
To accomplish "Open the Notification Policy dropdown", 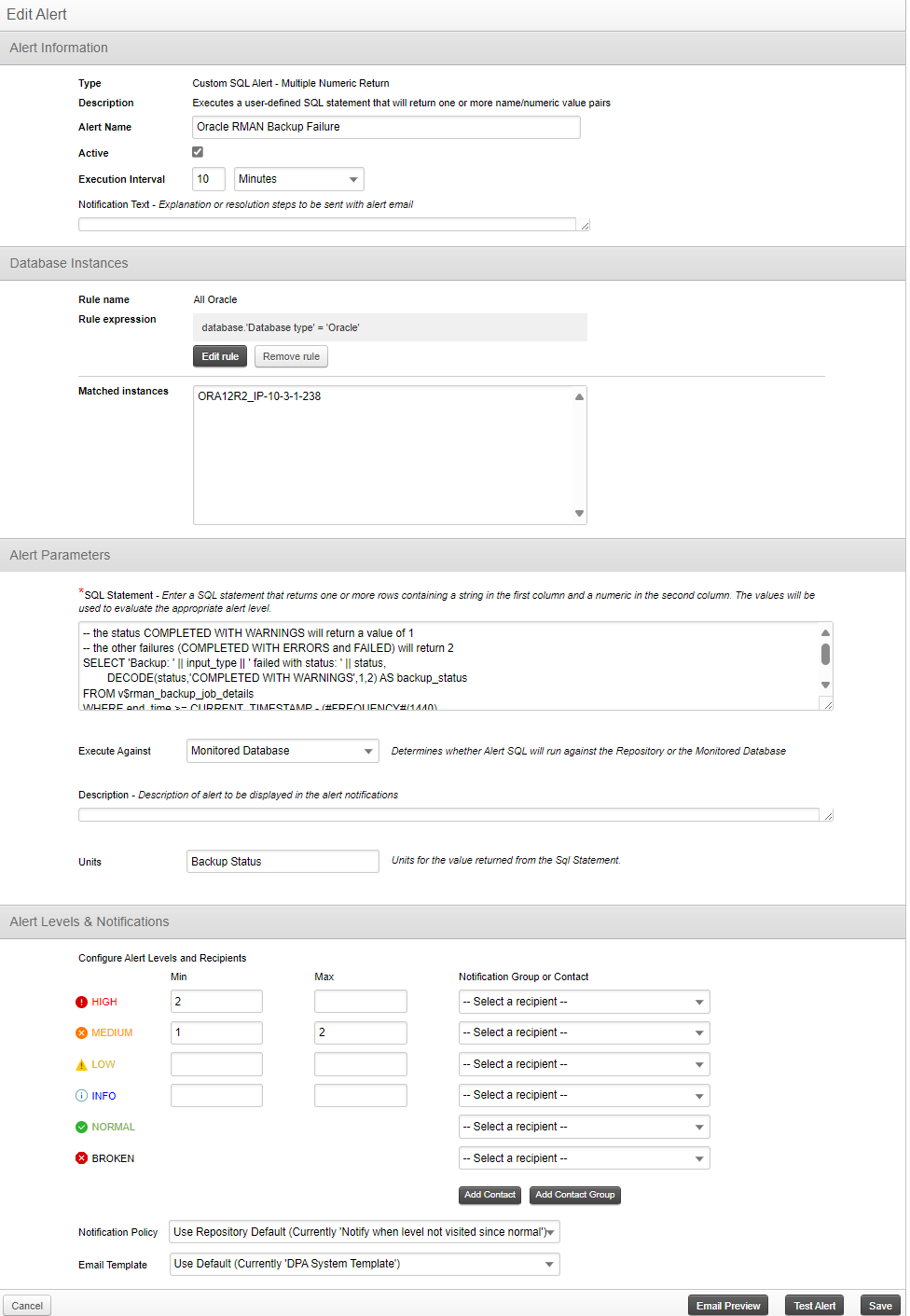I will pos(365,1232).
